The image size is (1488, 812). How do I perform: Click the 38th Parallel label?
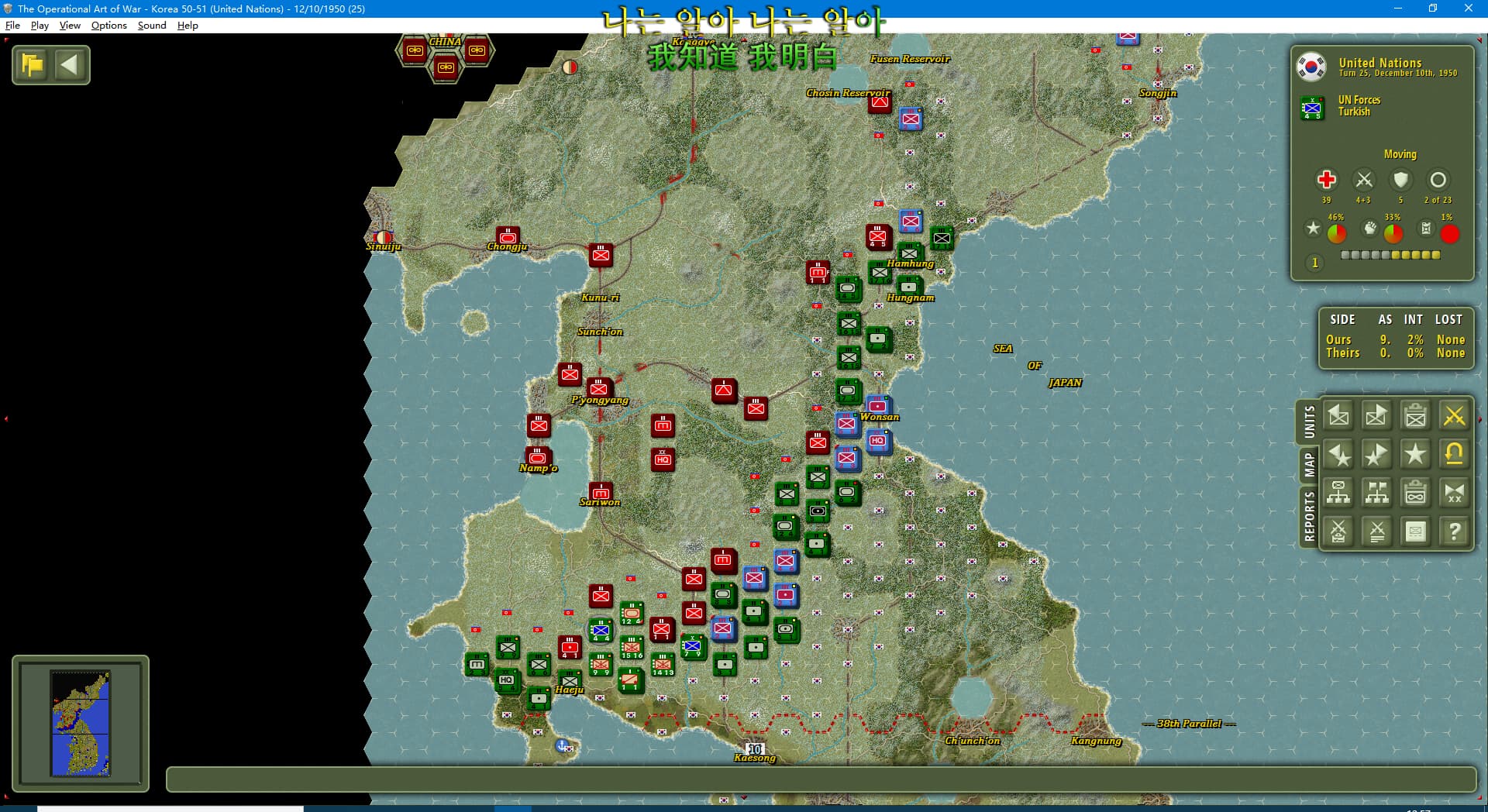[1190, 724]
